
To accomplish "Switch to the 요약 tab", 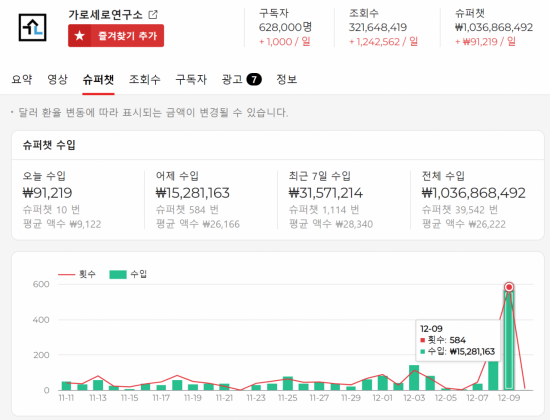I will pos(21,79).
